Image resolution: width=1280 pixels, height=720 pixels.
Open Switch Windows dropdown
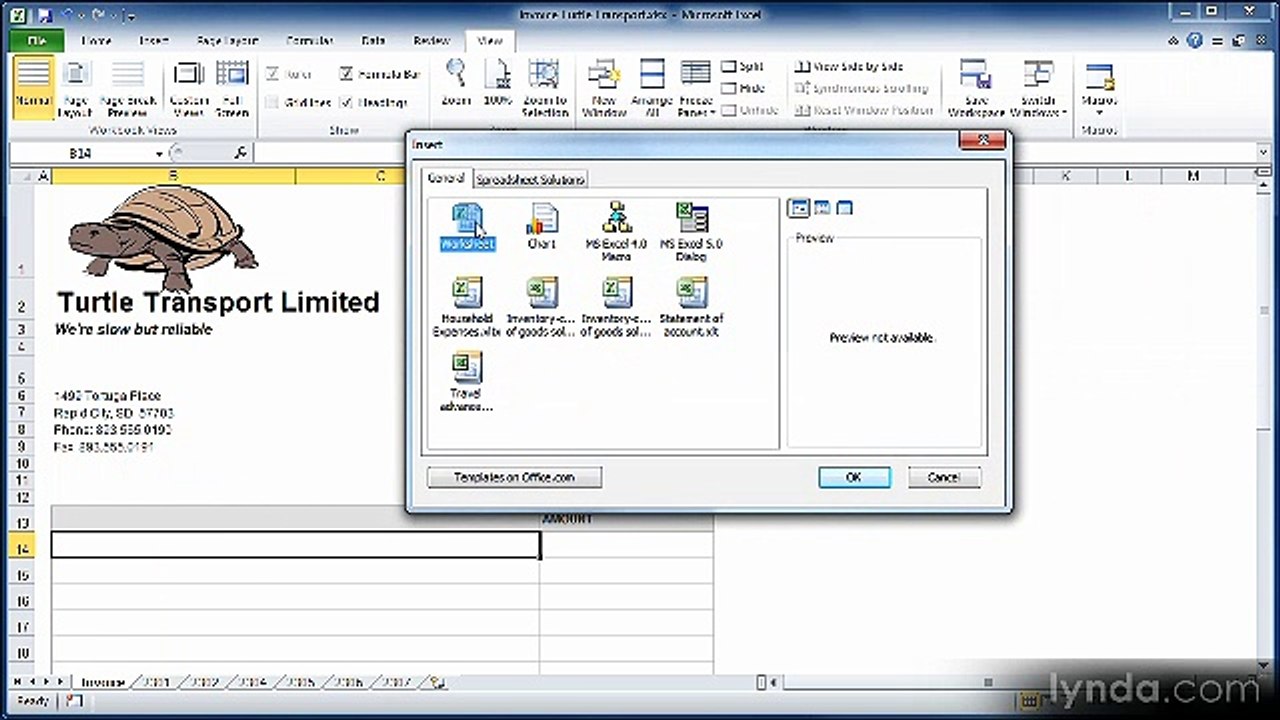point(1038,88)
